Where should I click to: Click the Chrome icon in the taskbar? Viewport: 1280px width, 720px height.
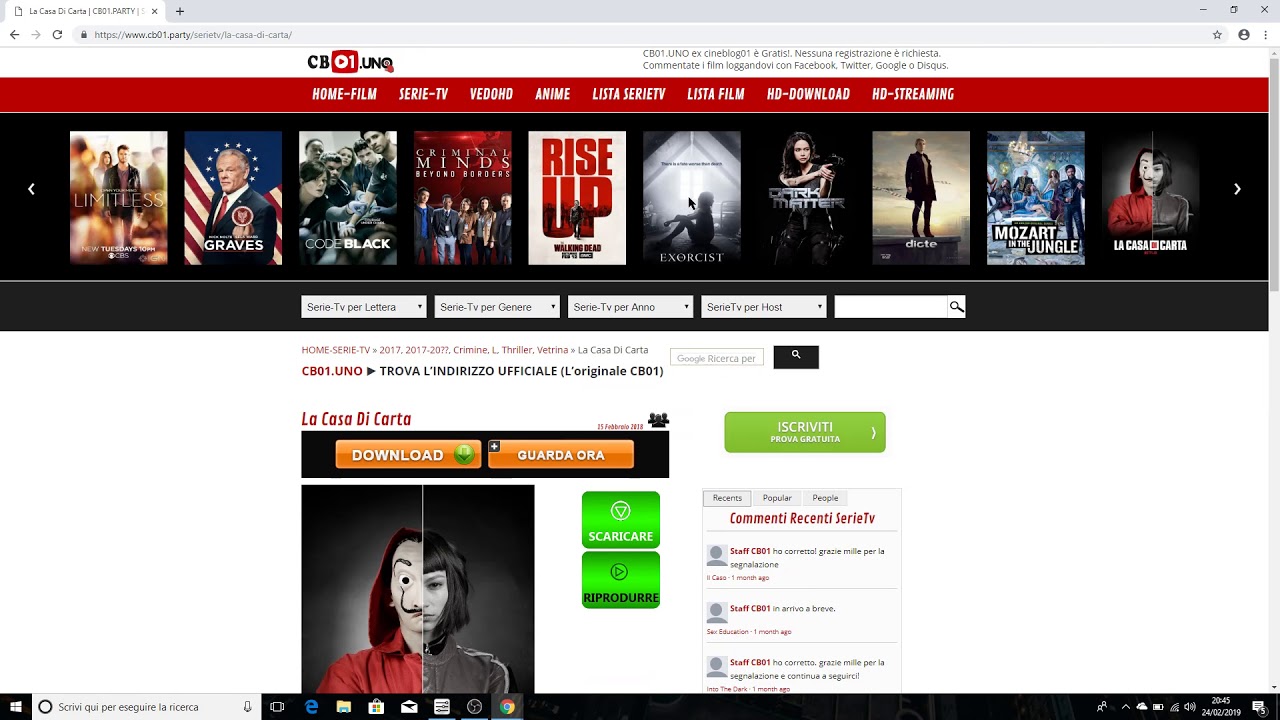tap(507, 707)
